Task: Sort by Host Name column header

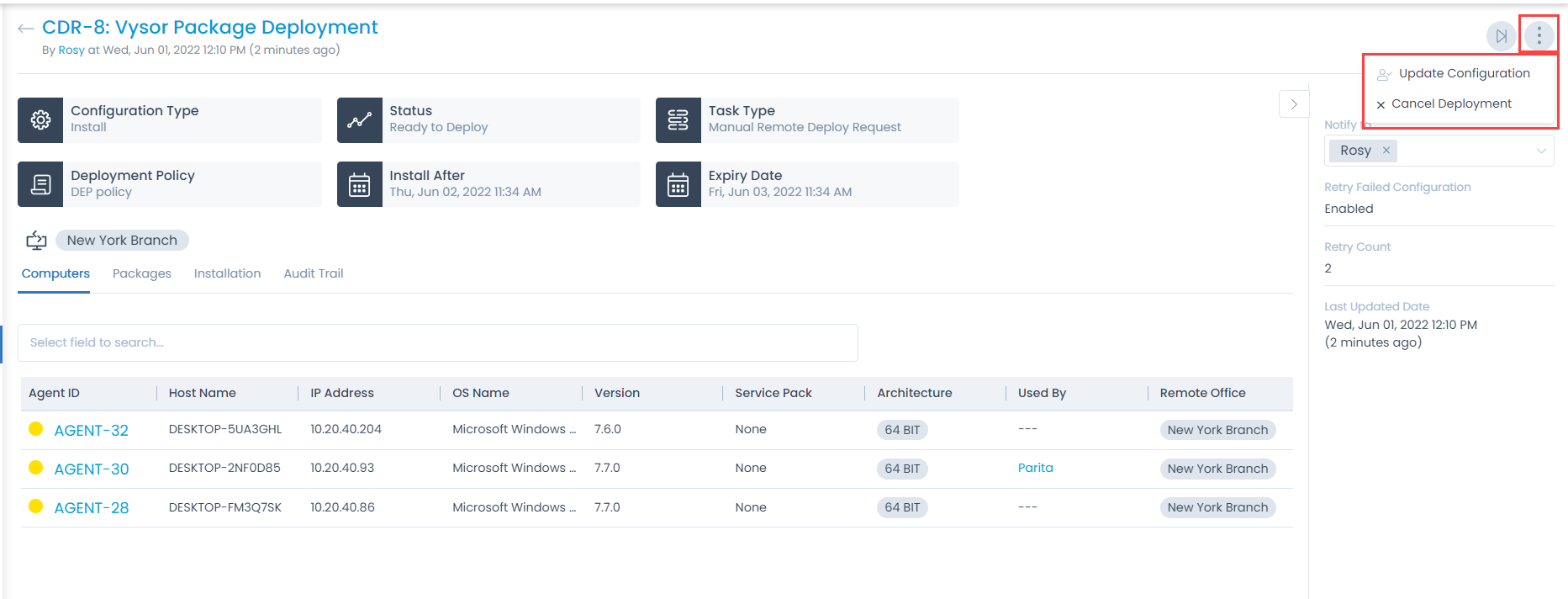Action: [202, 393]
